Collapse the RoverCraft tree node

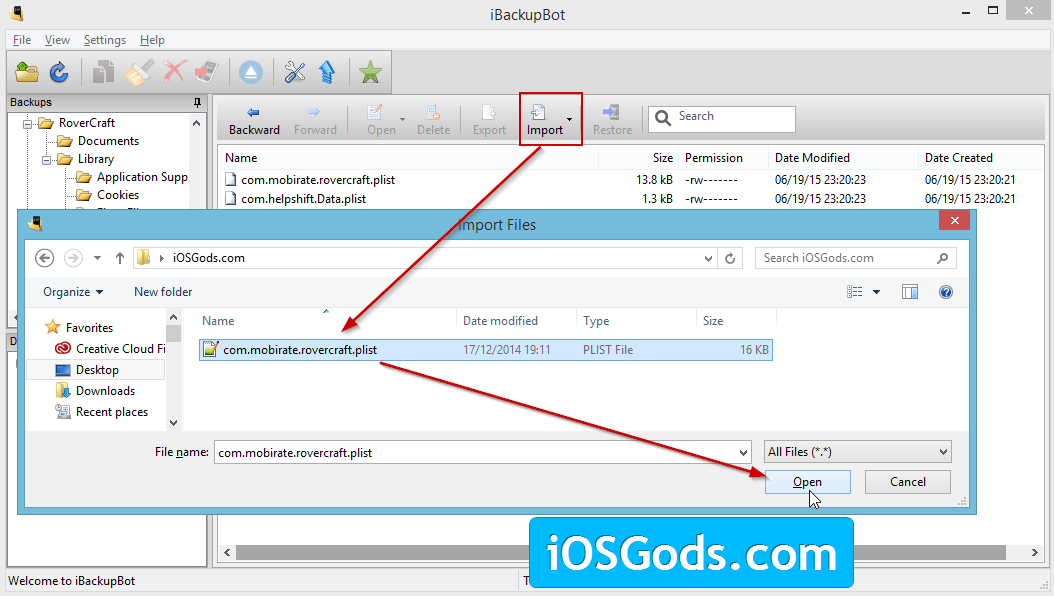pyautogui.click(x=29, y=123)
